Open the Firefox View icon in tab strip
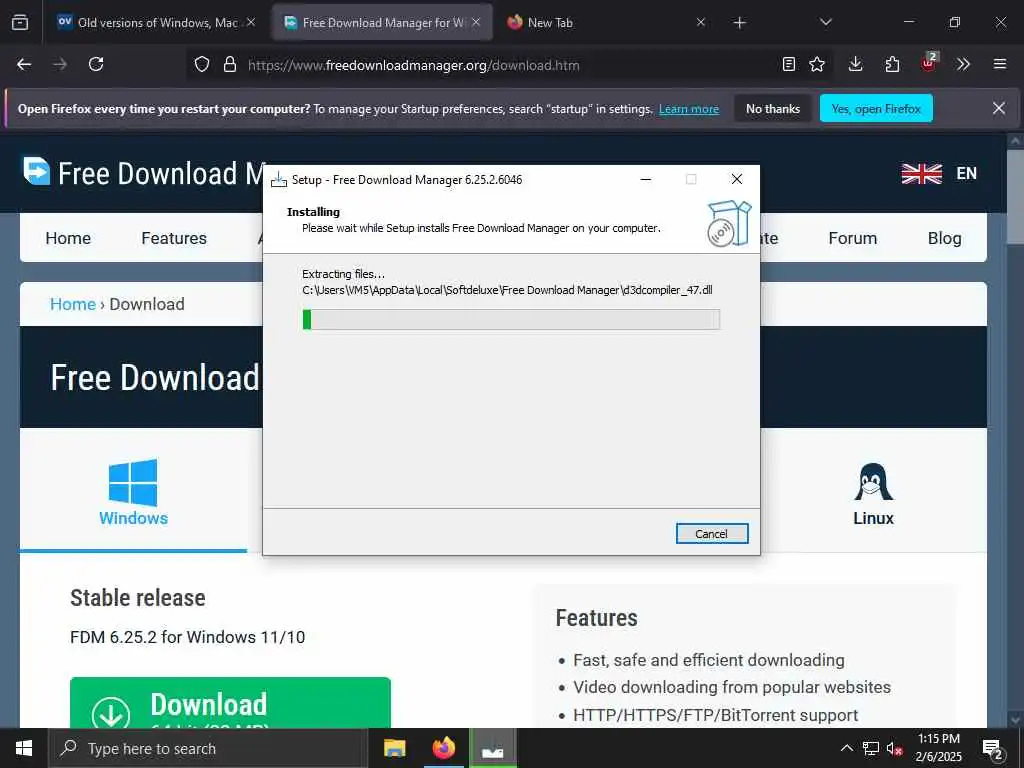 [20, 22]
